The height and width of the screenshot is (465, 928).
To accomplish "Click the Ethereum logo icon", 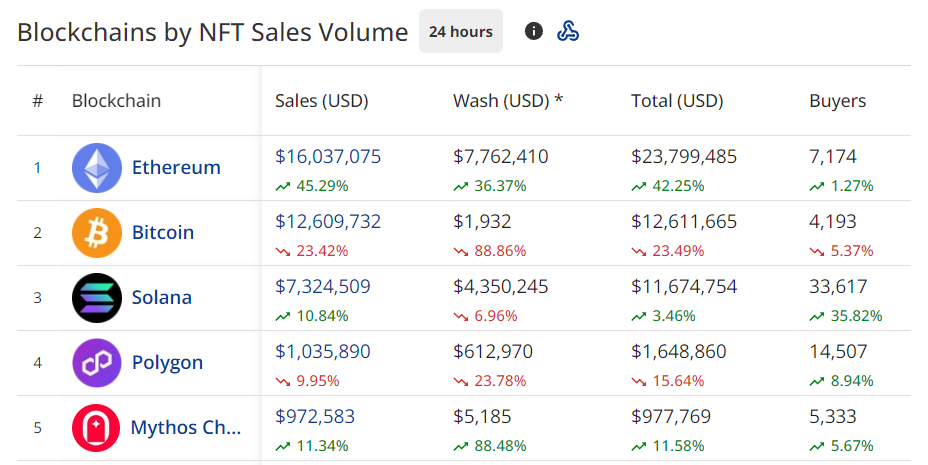I will click(x=97, y=168).
